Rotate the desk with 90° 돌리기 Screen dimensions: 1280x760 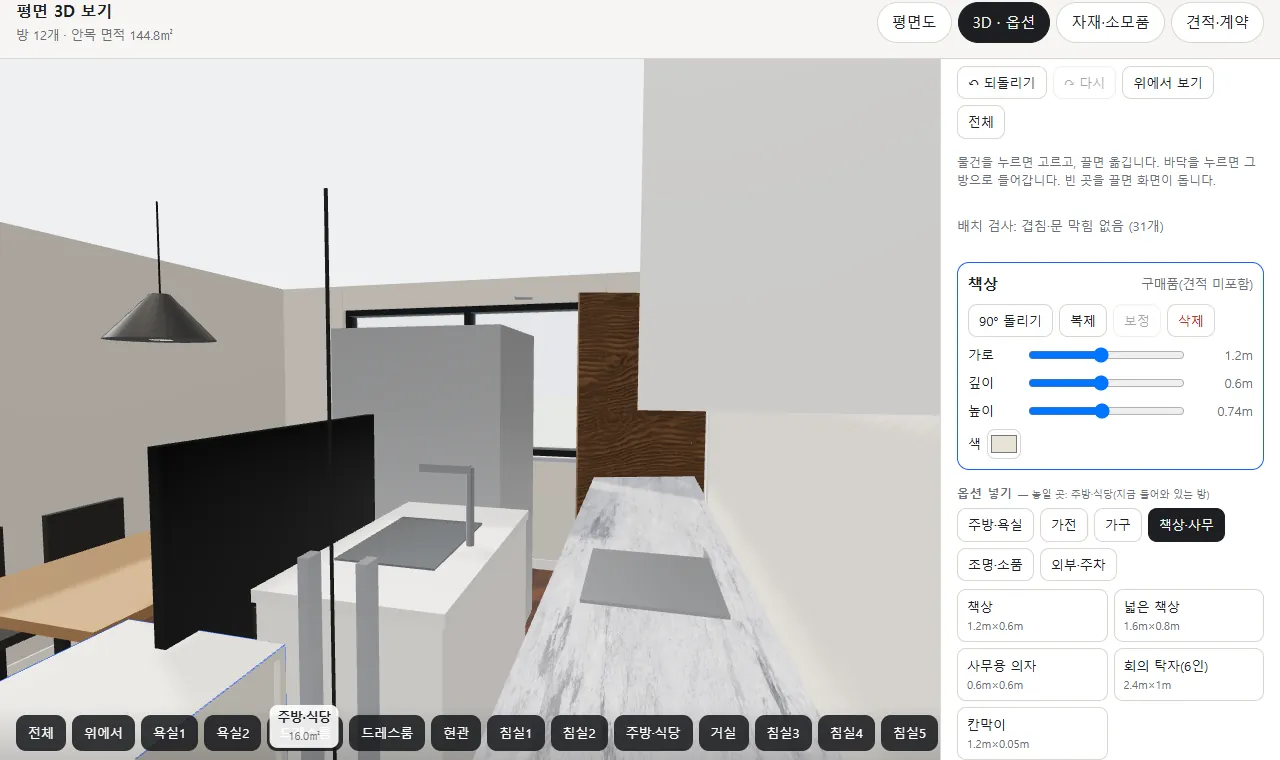(1010, 321)
